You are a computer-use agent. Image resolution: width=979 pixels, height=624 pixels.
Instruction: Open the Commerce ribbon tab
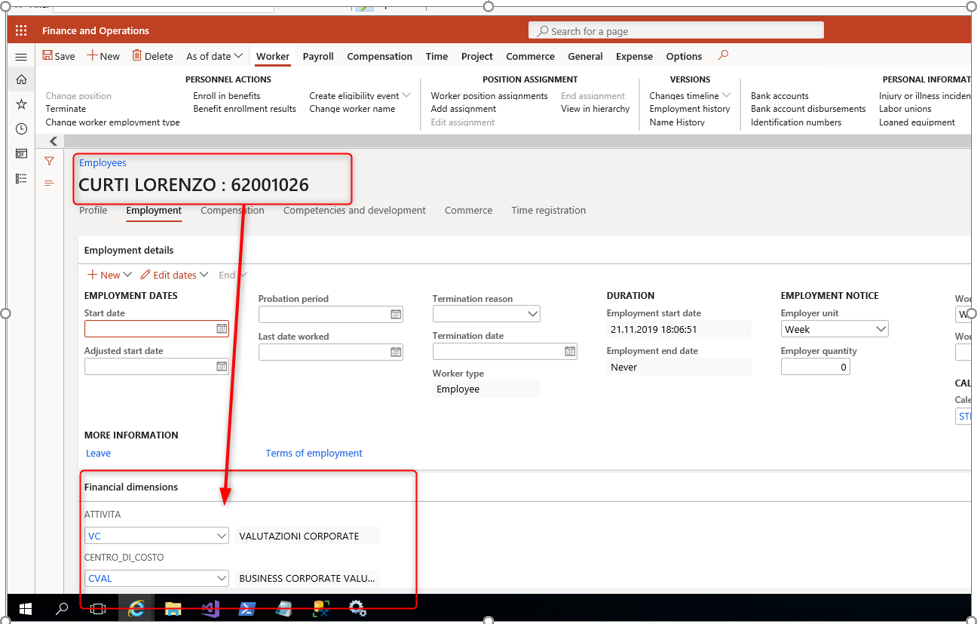(530, 56)
